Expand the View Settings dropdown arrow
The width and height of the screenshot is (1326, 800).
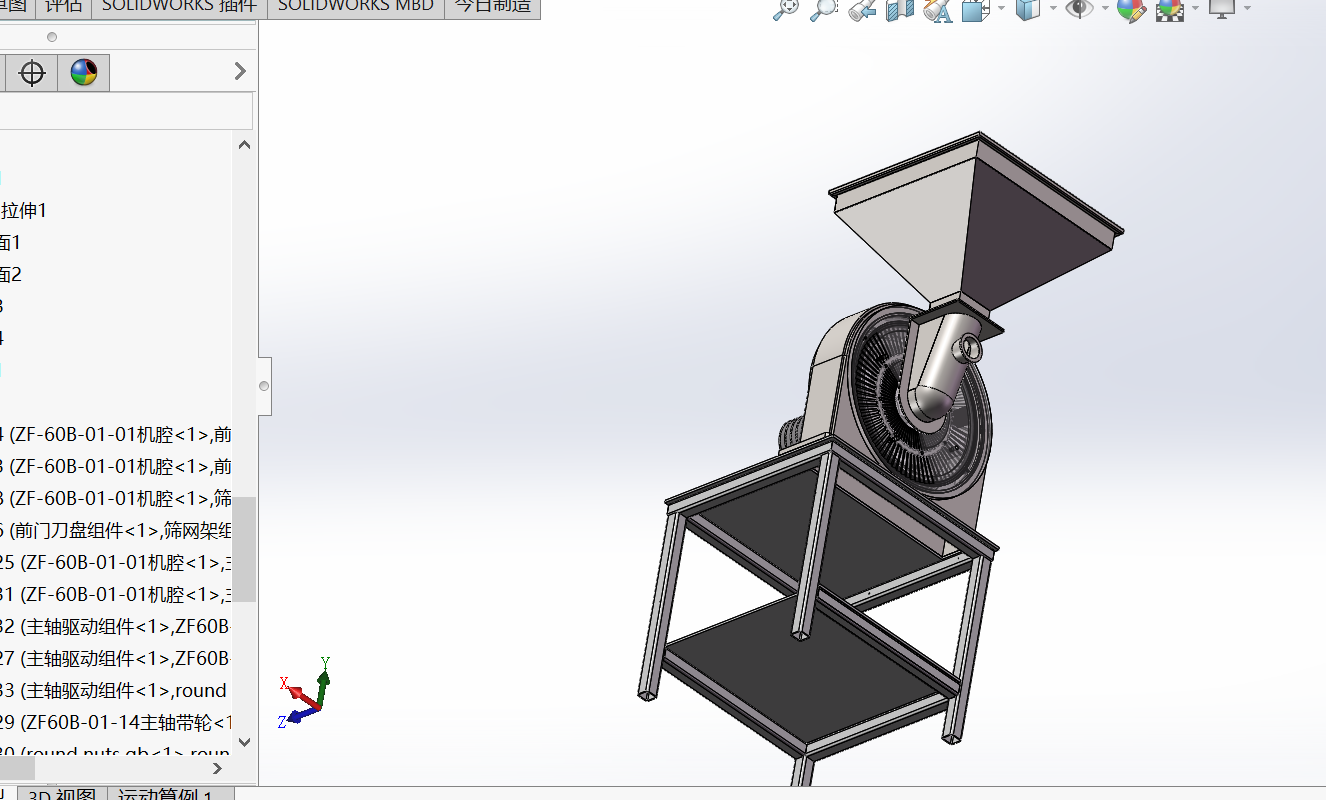pyautogui.click(x=1248, y=9)
